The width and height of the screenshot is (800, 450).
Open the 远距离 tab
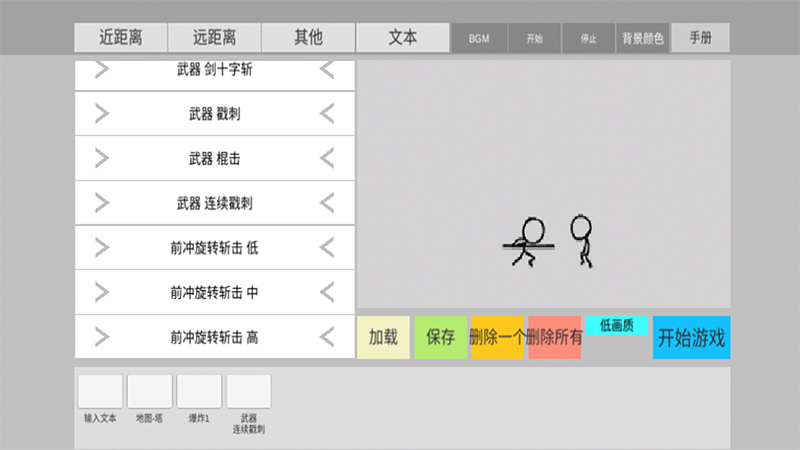215,38
